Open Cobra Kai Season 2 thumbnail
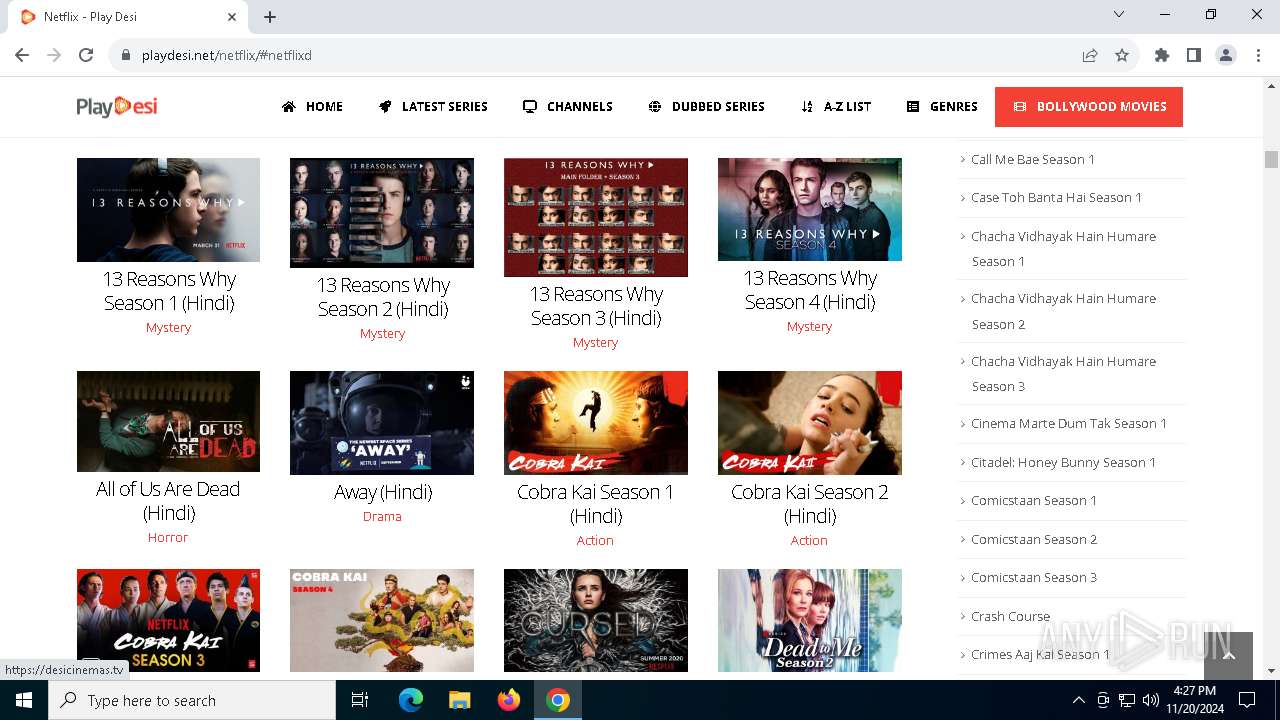Image resolution: width=1280 pixels, height=720 pixels. [x=810, y=423]
